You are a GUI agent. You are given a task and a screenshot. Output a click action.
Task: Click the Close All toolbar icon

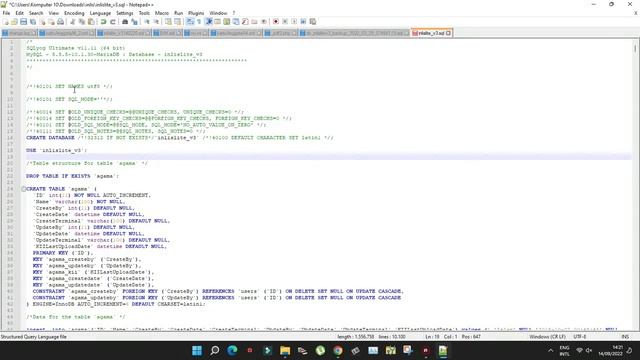point(51,21)
